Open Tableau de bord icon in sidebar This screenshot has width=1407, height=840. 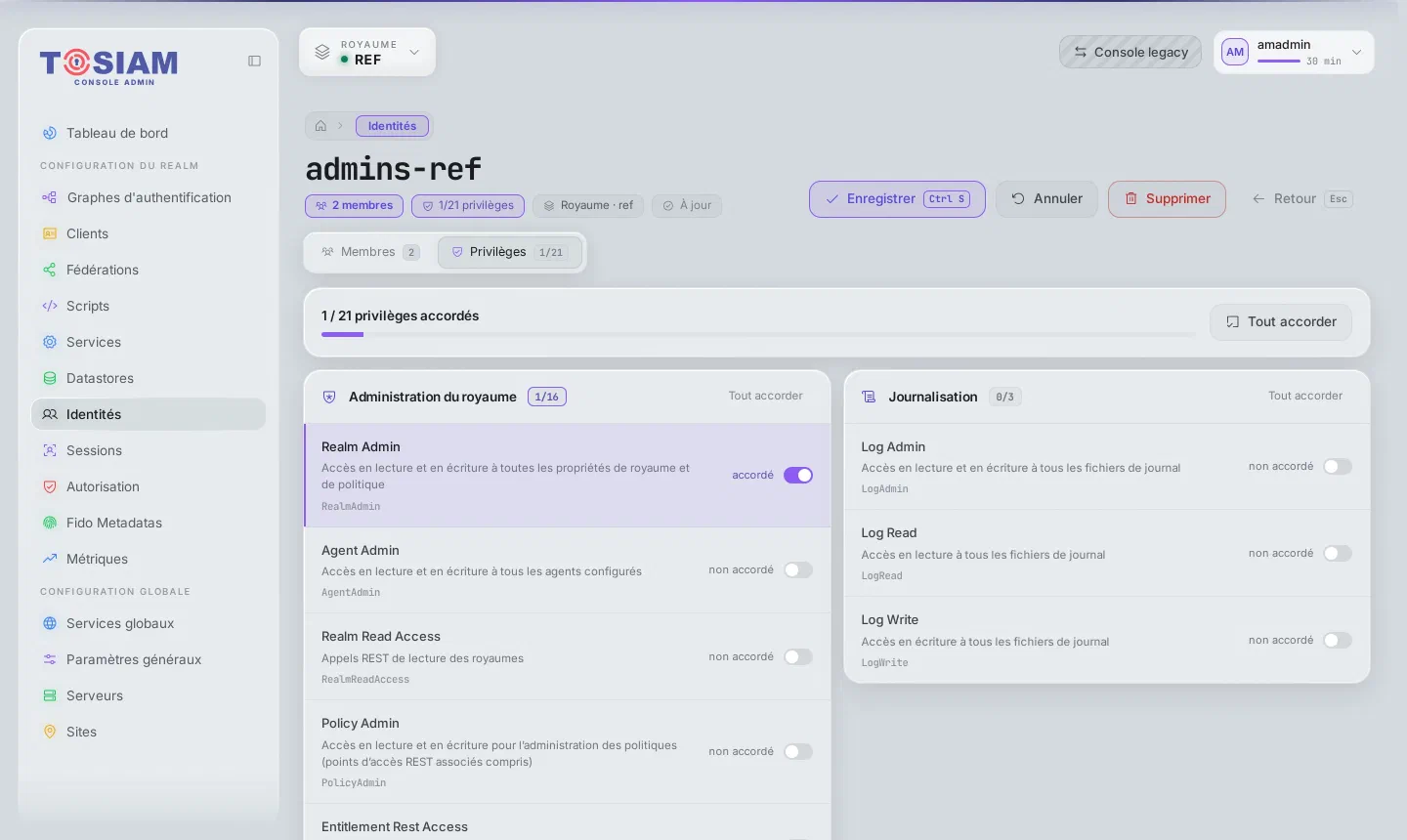pyautogui.click(x=50, y=133)
